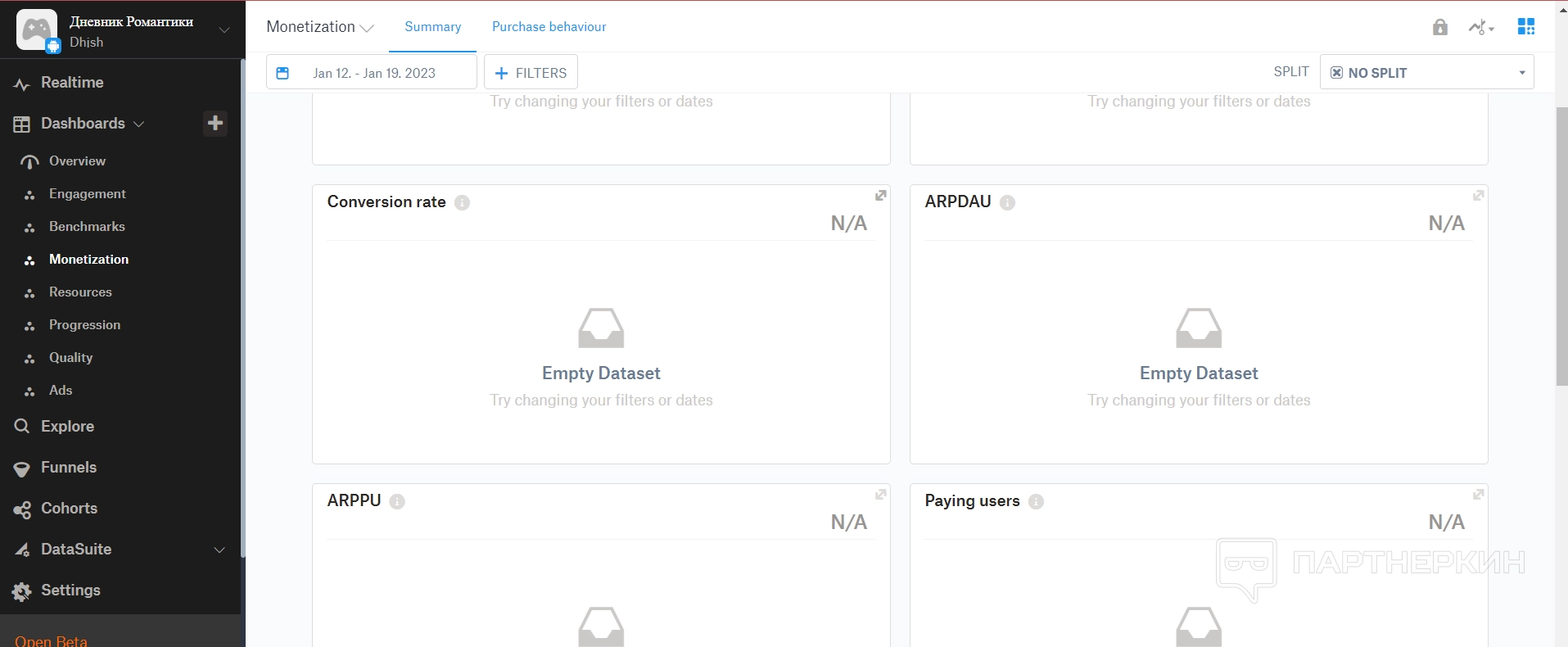Click the Paying users N/A value
The width and height of the screenshot is (1568, 647).
[x=1446, y=523]
